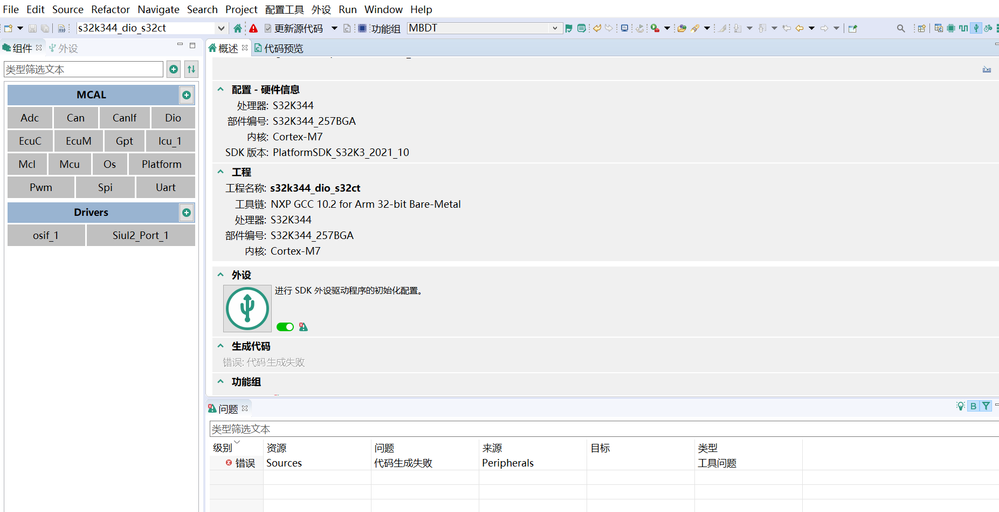Click the toolbar search magnifier icon
999x512 pixels.
(x=901, y=28)
